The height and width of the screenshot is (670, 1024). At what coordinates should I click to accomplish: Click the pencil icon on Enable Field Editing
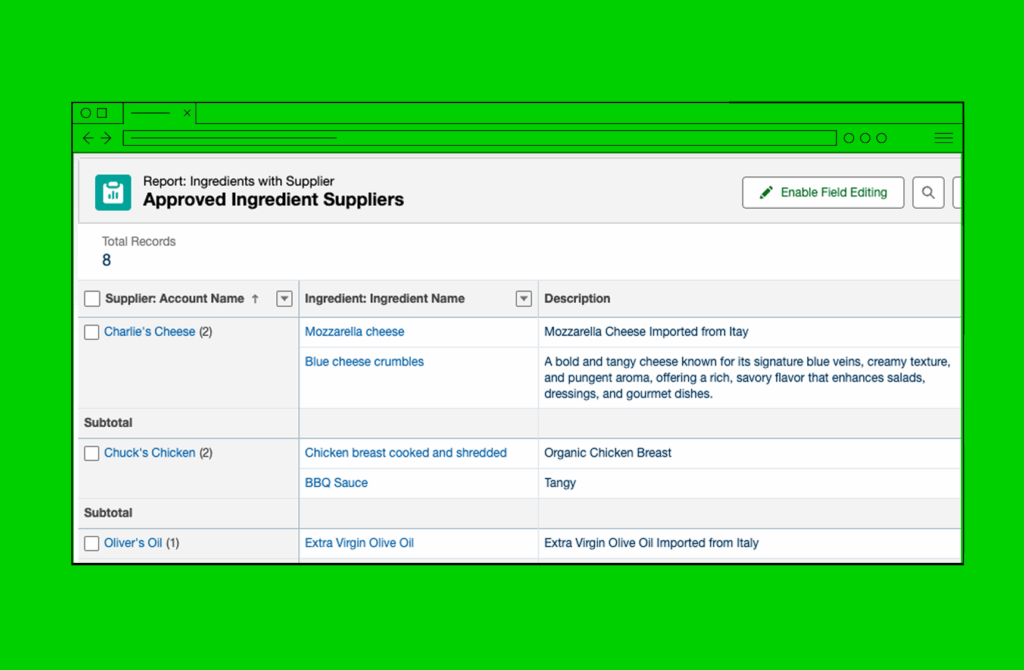(766, 193)
